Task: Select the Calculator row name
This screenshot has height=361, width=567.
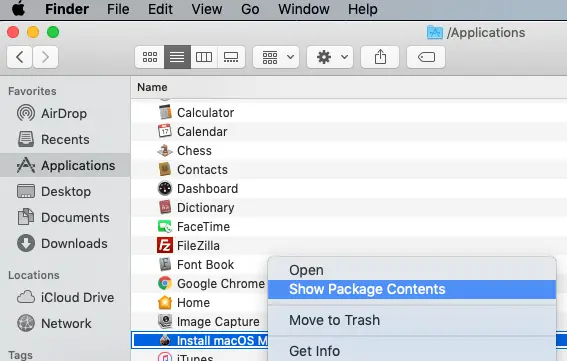Action: coord(205,113)
